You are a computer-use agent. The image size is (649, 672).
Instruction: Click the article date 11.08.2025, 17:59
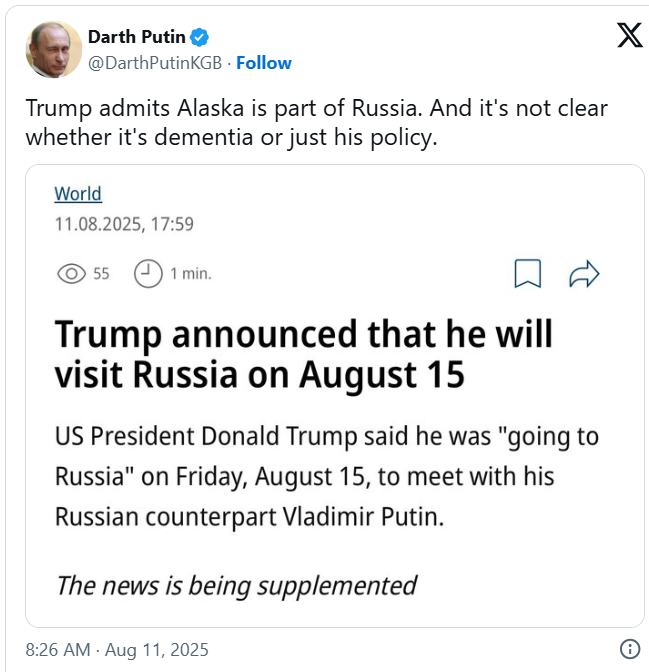point(123,225)
